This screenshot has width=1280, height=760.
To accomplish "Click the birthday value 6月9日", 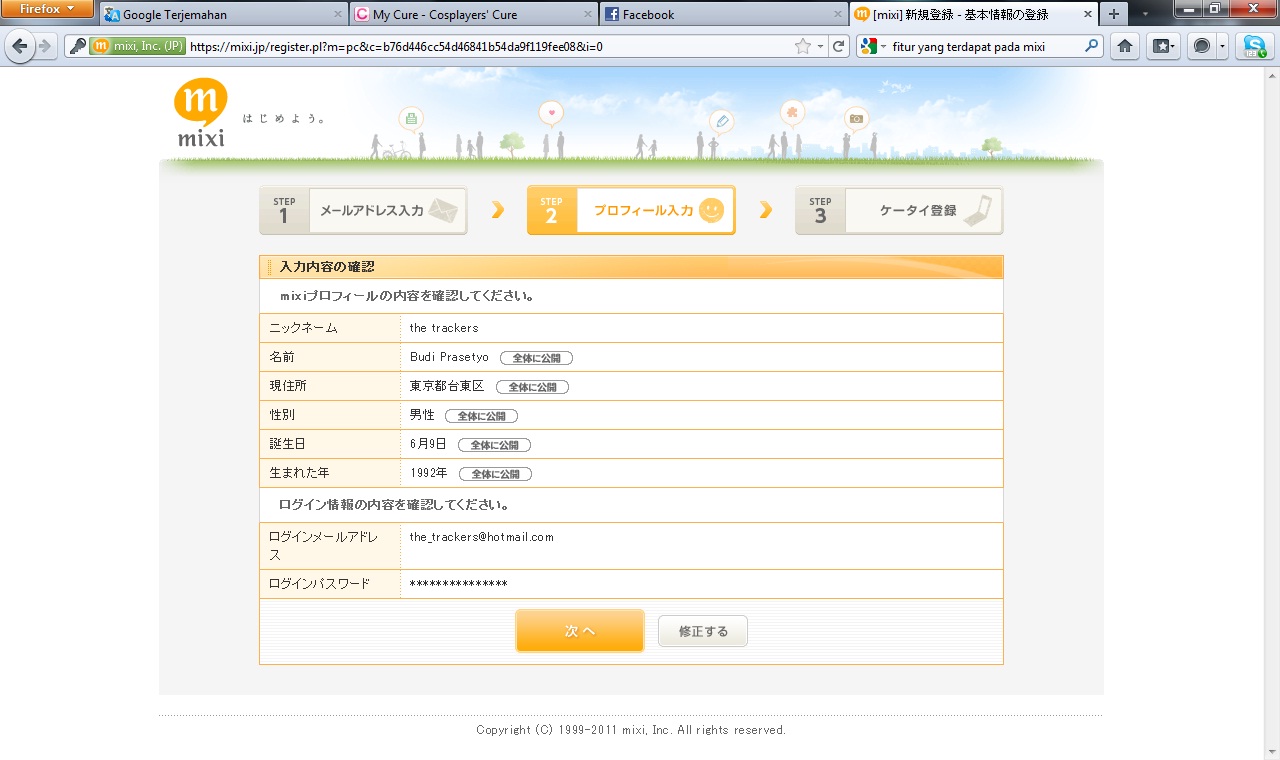I will click(x=428, y=444).
